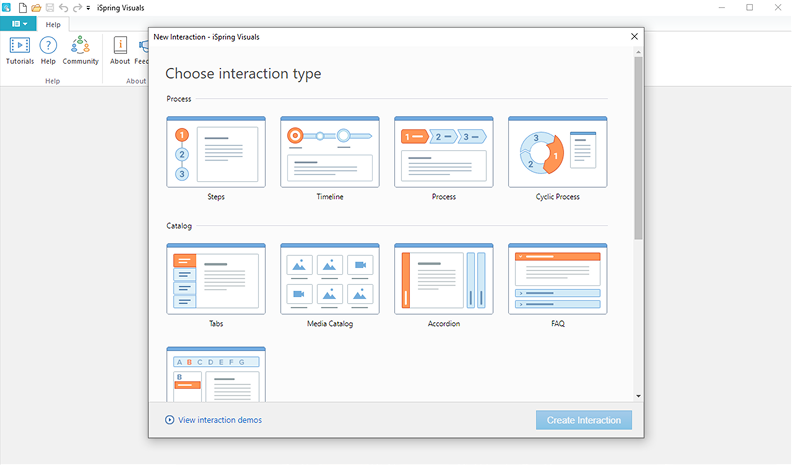792x465 pixels.
Task: Click the Help question mark icon
Action: click(48, 49)
